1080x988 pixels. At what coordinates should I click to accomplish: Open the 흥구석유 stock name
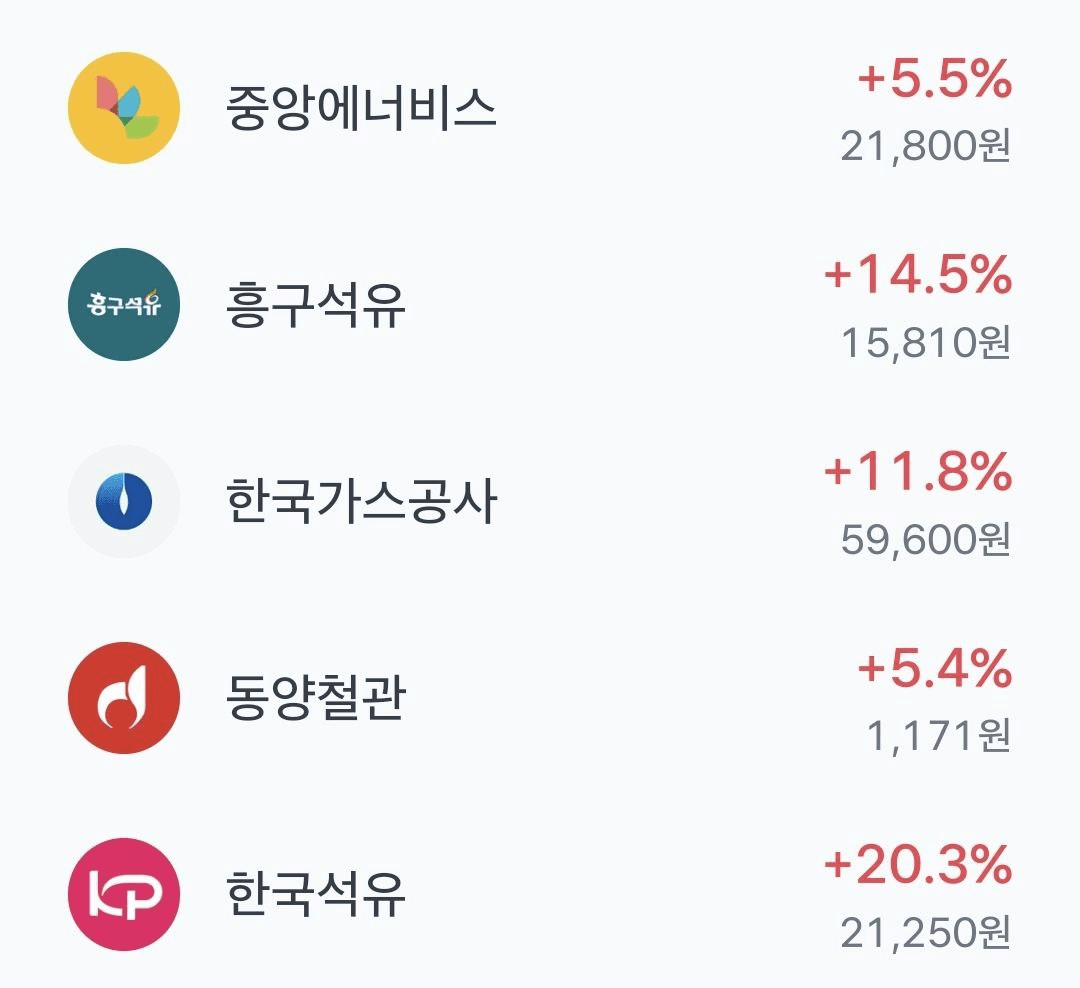point(315,305)
